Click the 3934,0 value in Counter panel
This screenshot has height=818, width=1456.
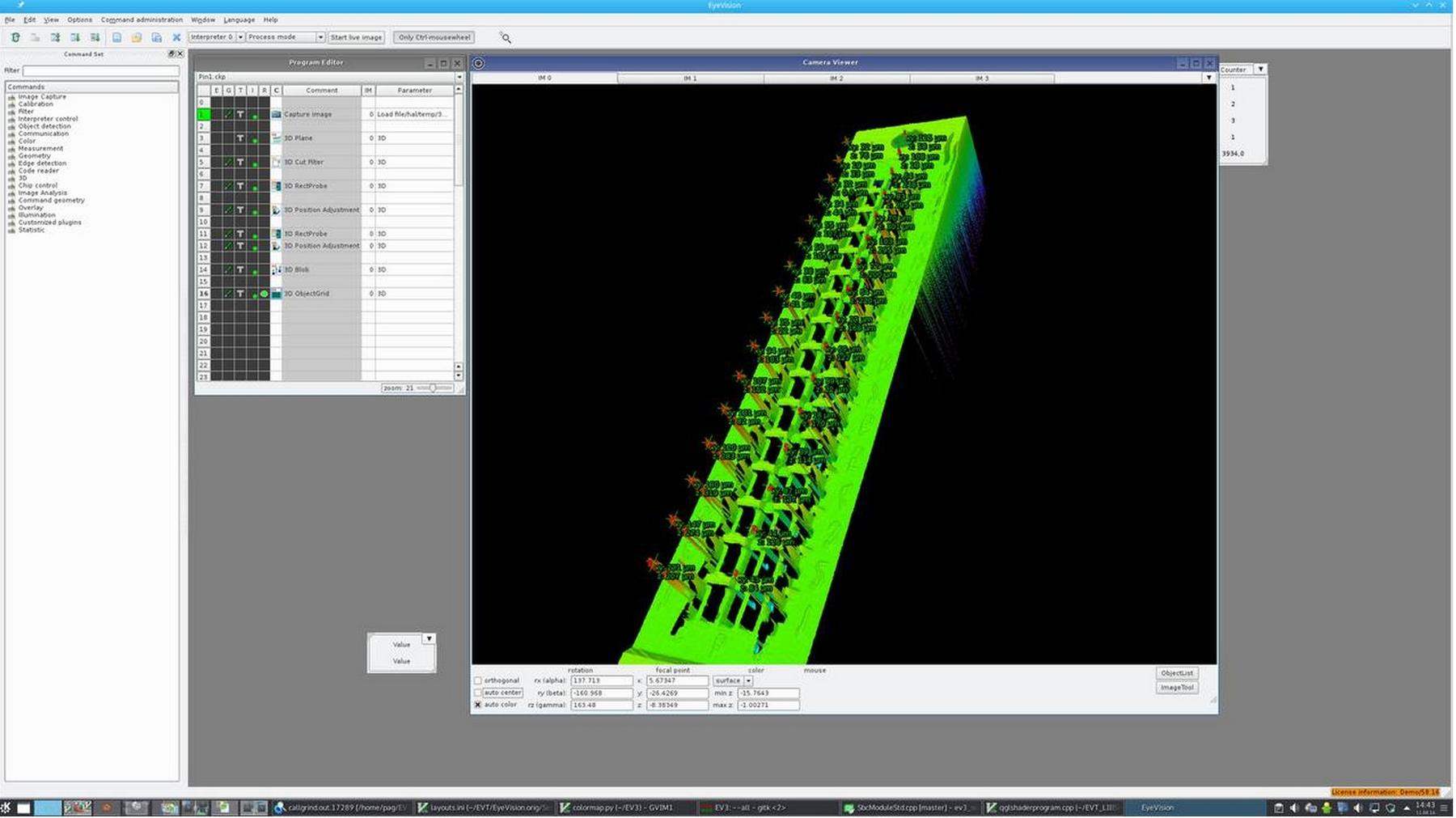coord(1233,154)
